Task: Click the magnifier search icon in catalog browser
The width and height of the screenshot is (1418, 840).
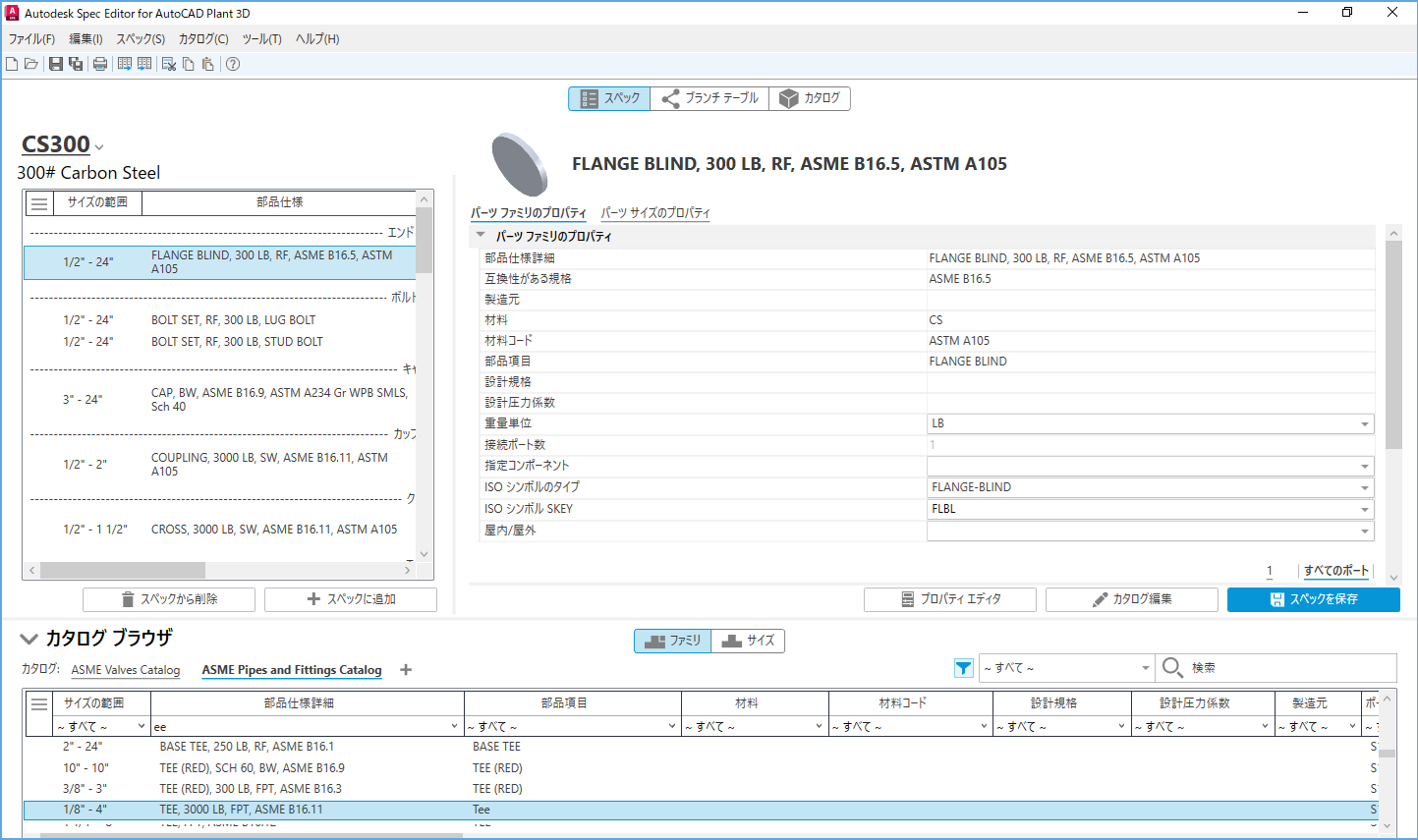Action: coord(1172,668)
